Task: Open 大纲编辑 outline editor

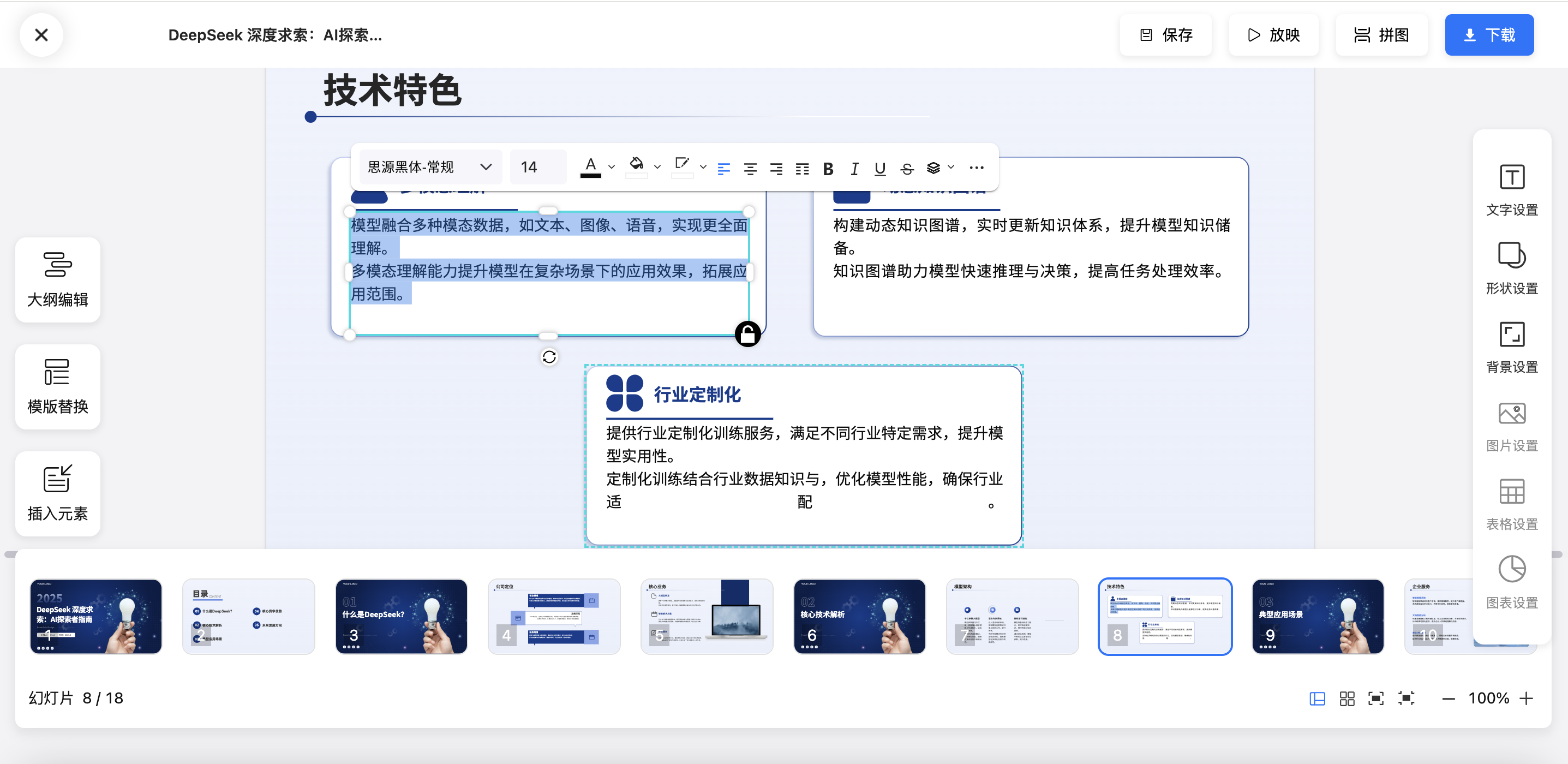Action: (x=58, y=280)
